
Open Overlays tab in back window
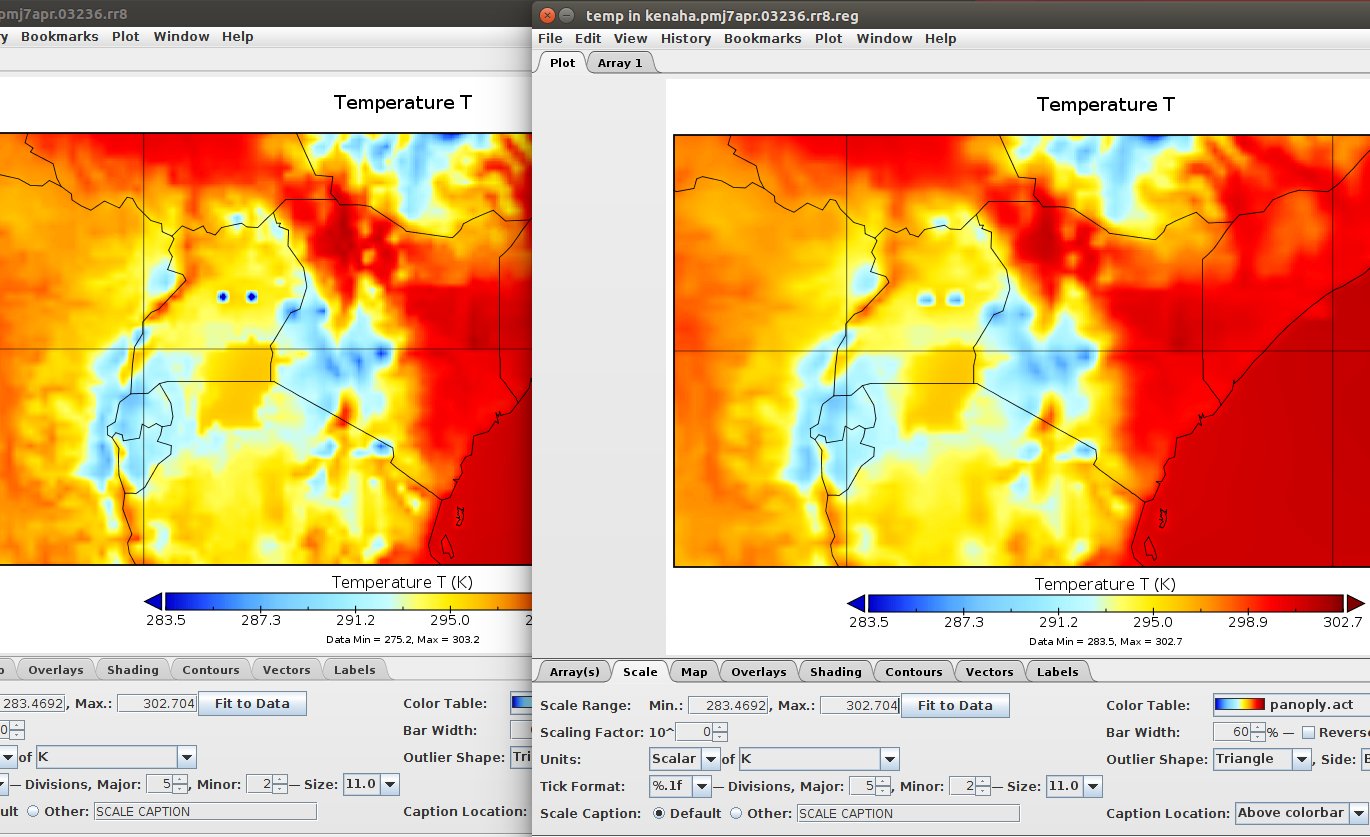[56, 670]
